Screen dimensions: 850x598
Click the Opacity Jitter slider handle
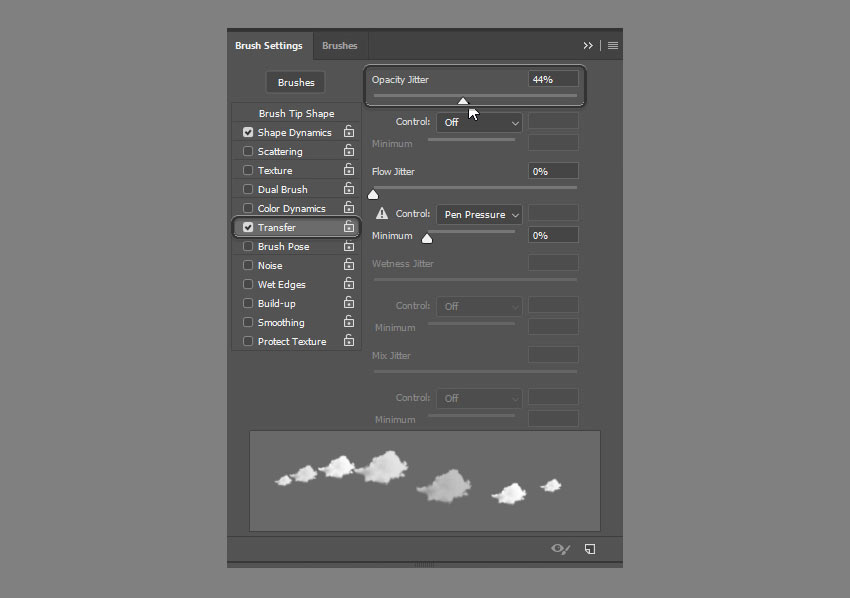coord(462,100)
